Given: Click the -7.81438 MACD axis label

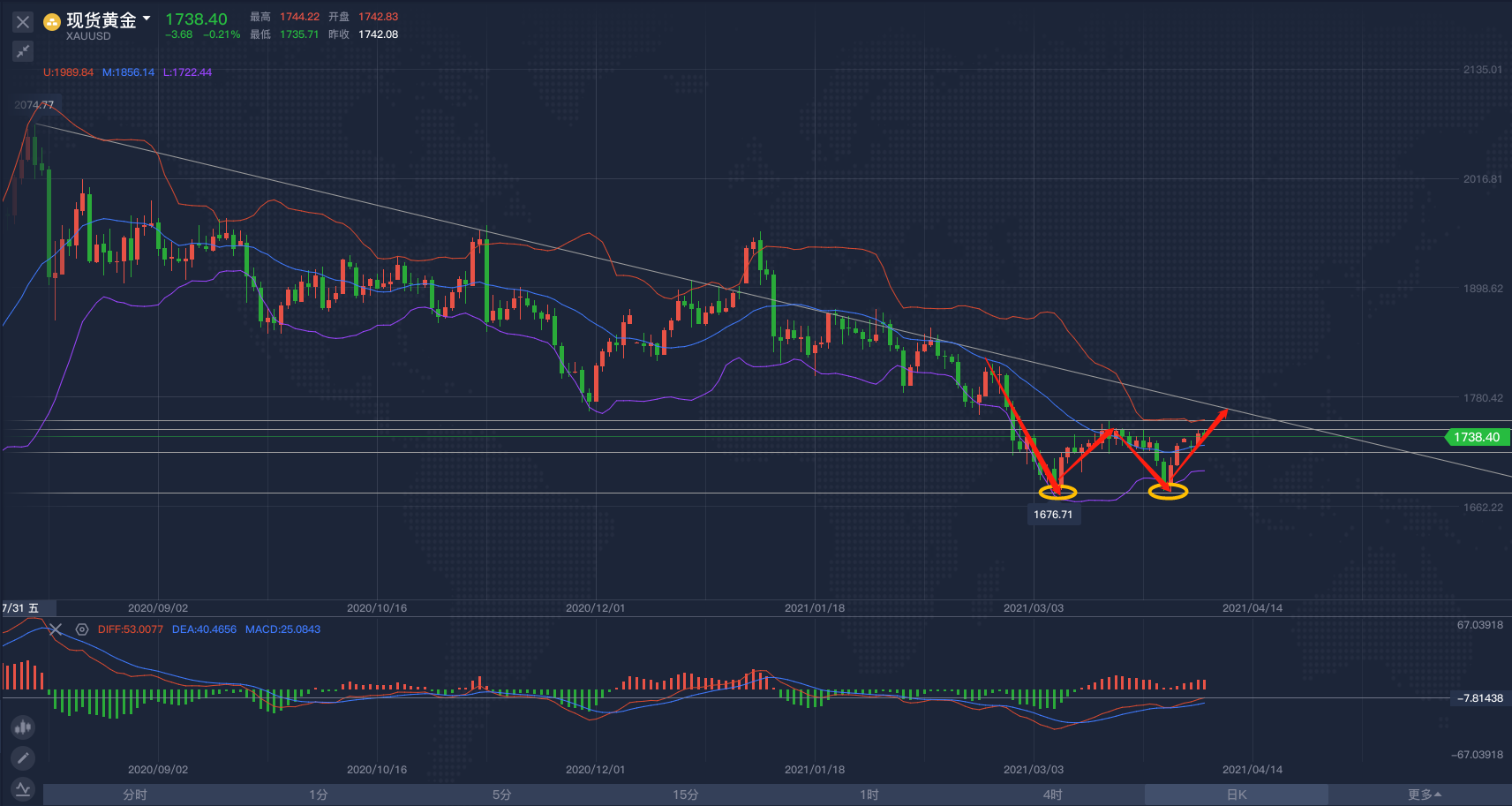Looking at the screenshot, I should pos(1479,698).
